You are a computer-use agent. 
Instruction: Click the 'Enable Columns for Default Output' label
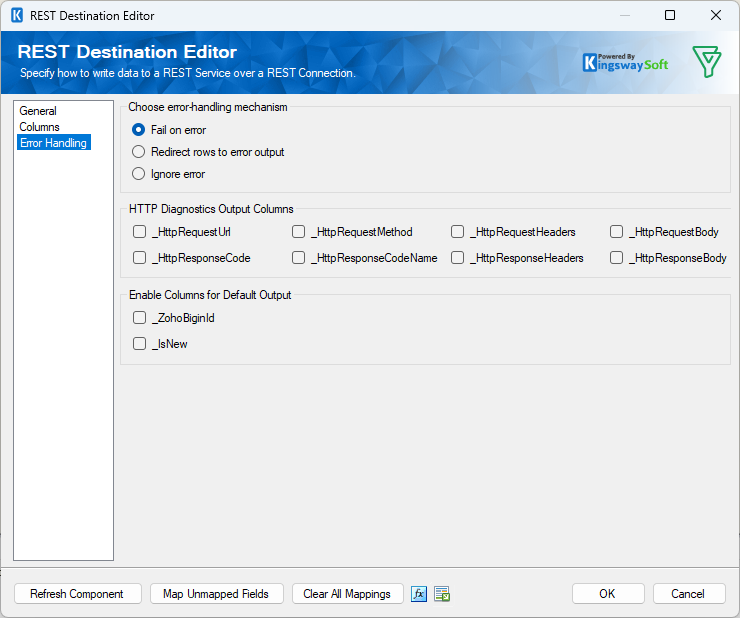[x=210, y=295]
